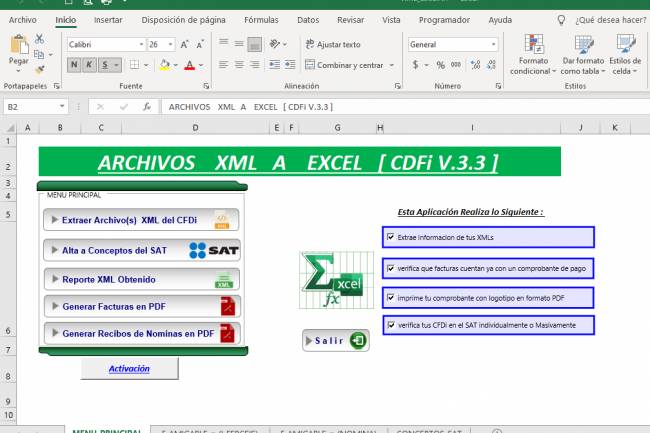
Task: Click the lightbulb Tell Me icon
Action: coord(561,20)
